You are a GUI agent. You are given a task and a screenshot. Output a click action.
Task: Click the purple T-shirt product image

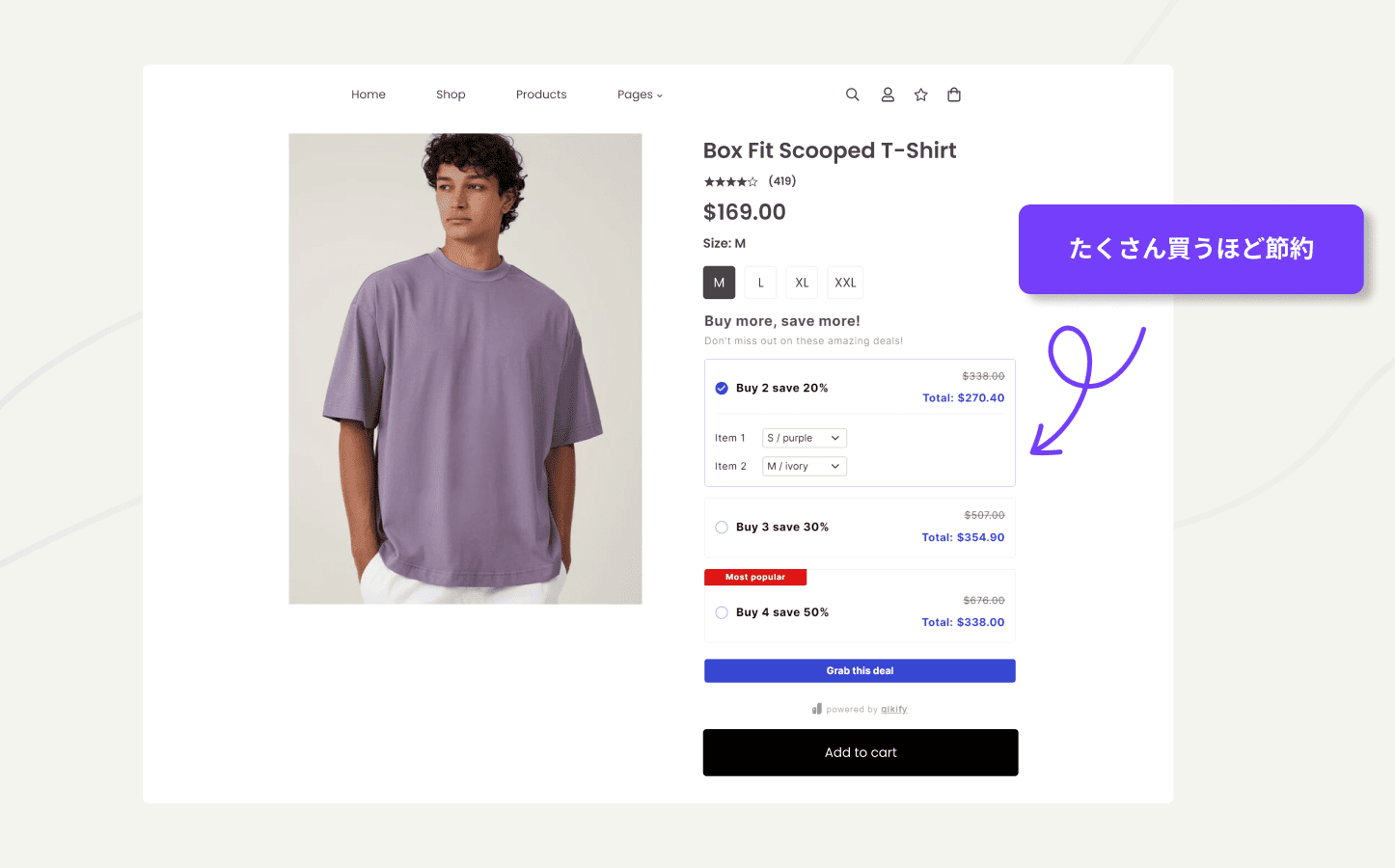pyautogui.click(x=465, y=368)
